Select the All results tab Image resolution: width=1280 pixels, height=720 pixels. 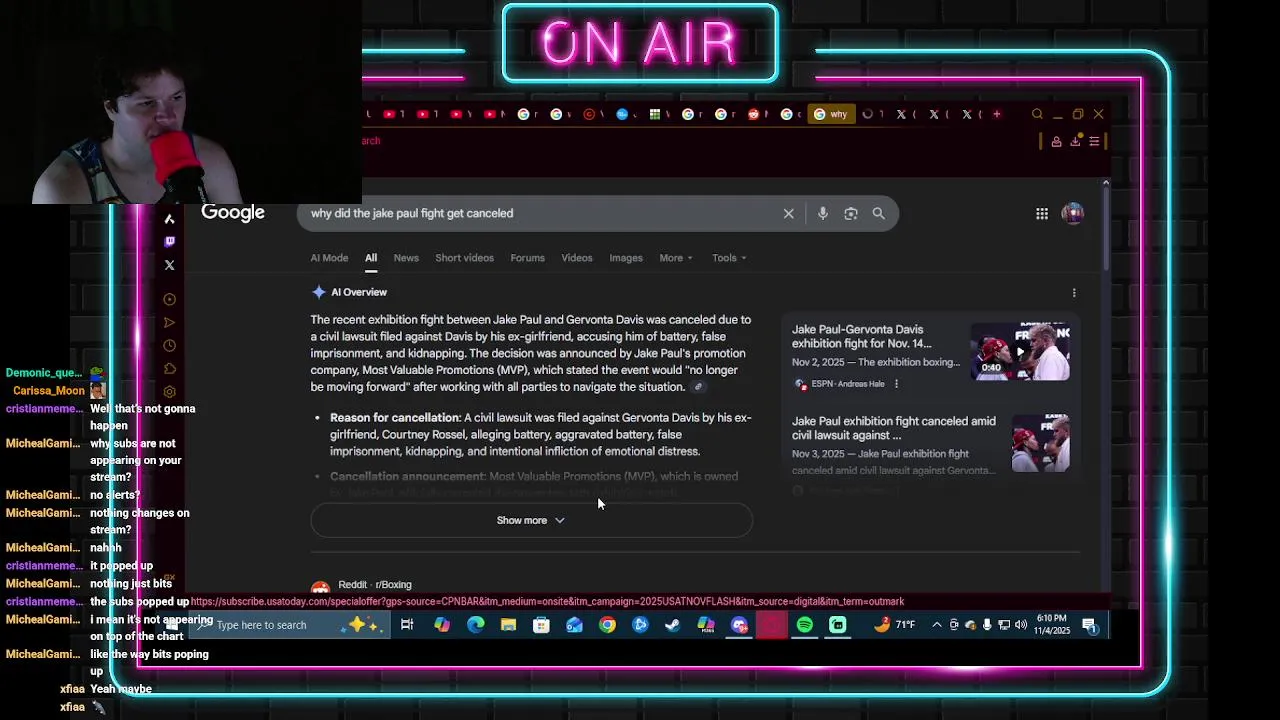click(x=371, y=258)
